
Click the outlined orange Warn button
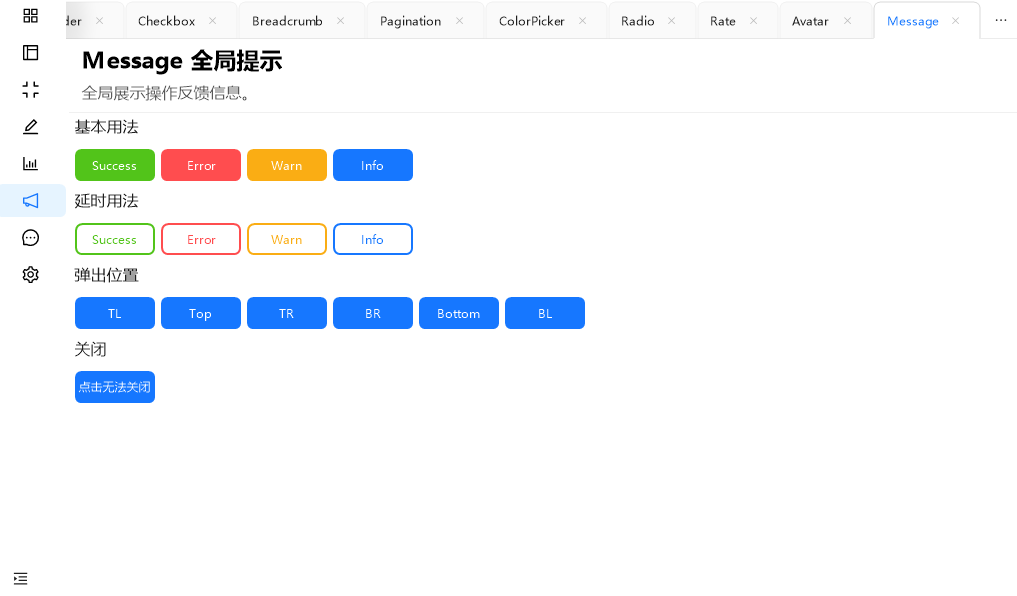coord(287,239)
